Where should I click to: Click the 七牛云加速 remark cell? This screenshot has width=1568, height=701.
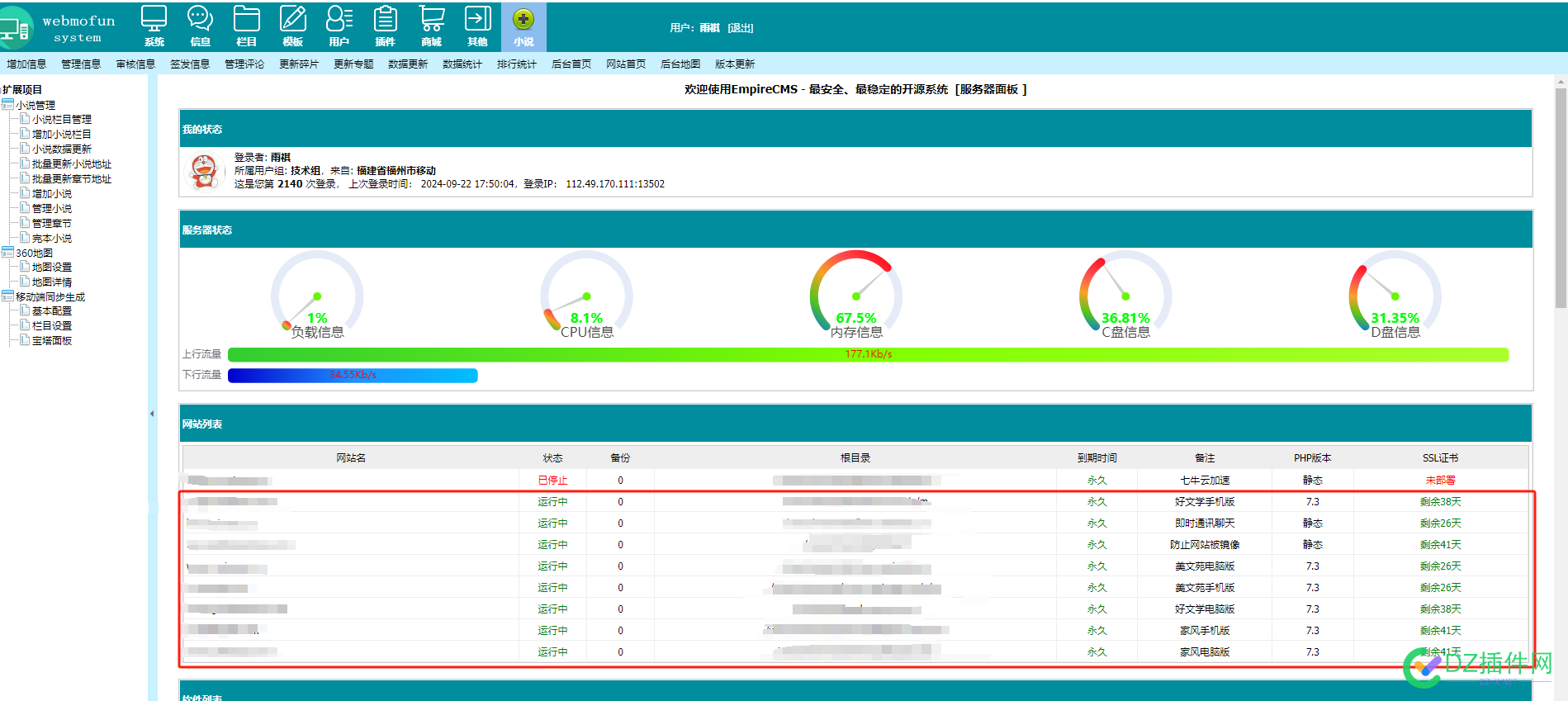click(1205, 481)
